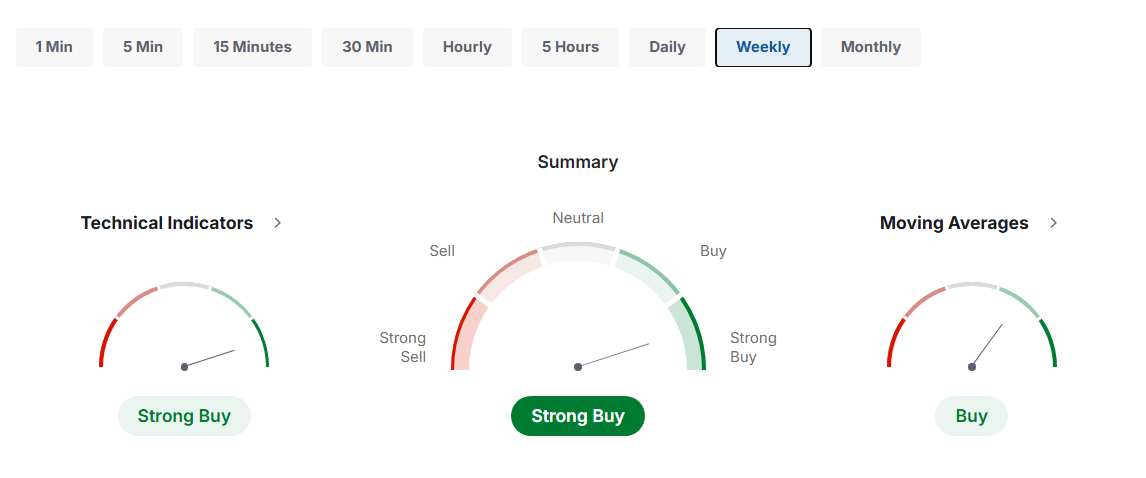The image size is (1146, 478).
Task: Switch to the 5 Min timeframe
Action: (143, 47)
